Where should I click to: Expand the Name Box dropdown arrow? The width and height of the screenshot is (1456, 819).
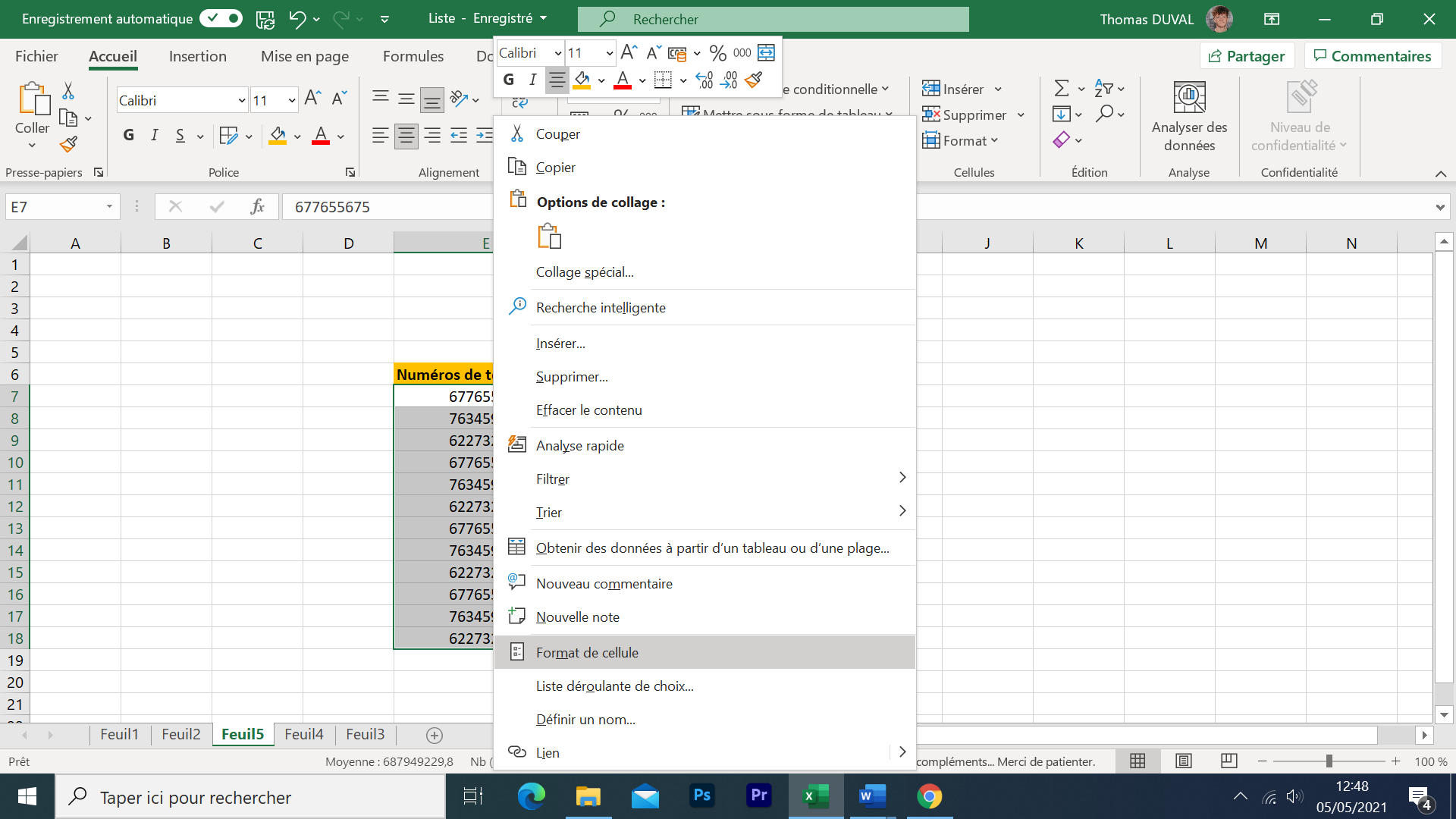(x=109, y=206)
